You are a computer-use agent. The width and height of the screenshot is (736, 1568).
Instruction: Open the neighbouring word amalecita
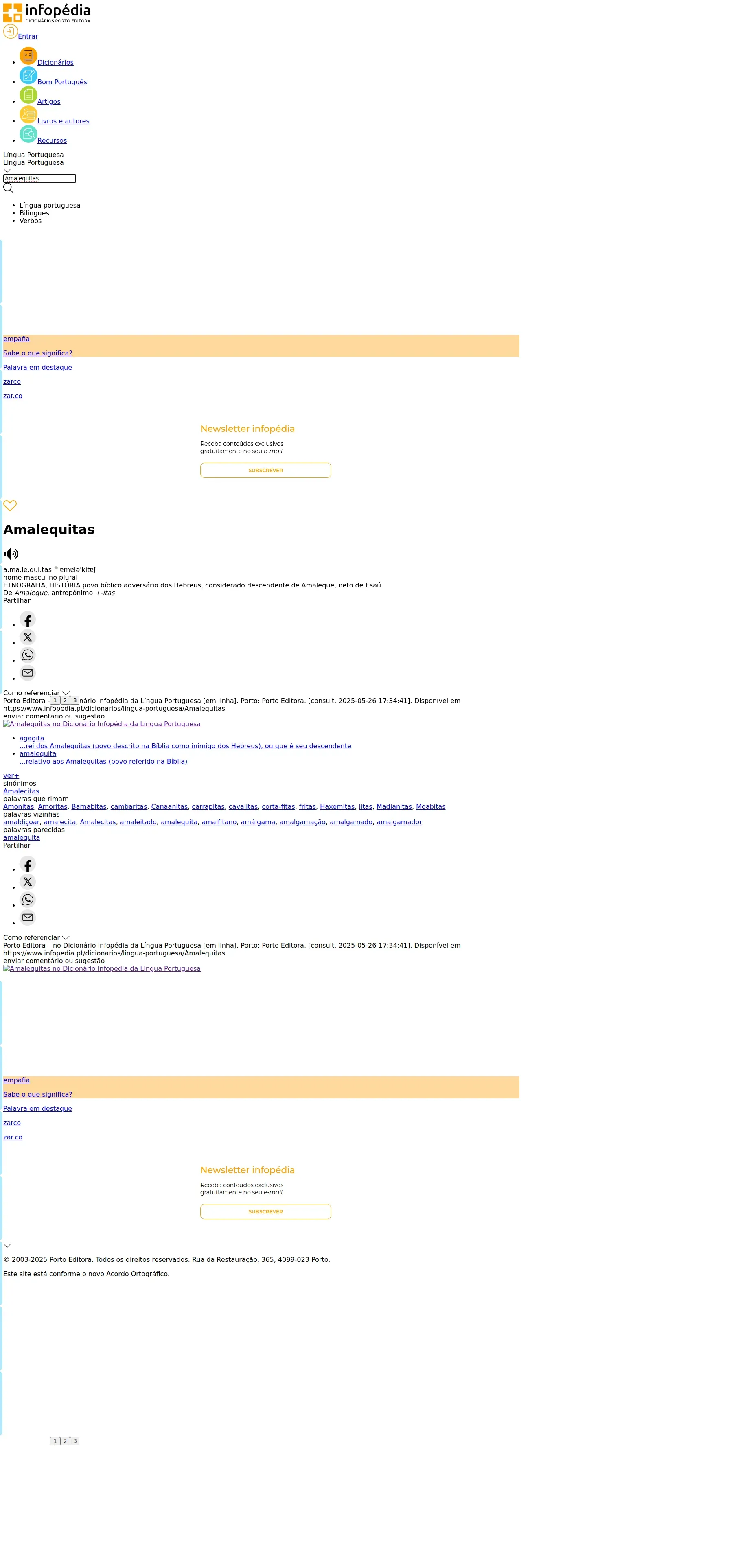point(60,822)
